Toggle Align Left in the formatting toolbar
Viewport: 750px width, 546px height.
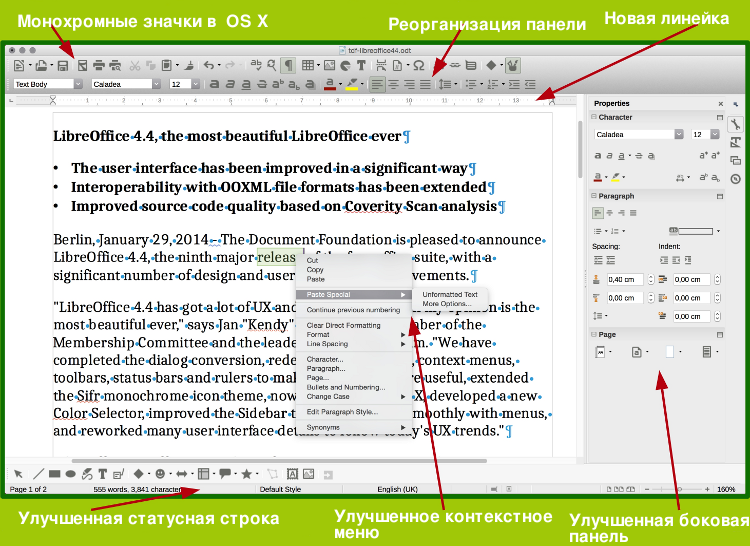click(x=377, y=84)
